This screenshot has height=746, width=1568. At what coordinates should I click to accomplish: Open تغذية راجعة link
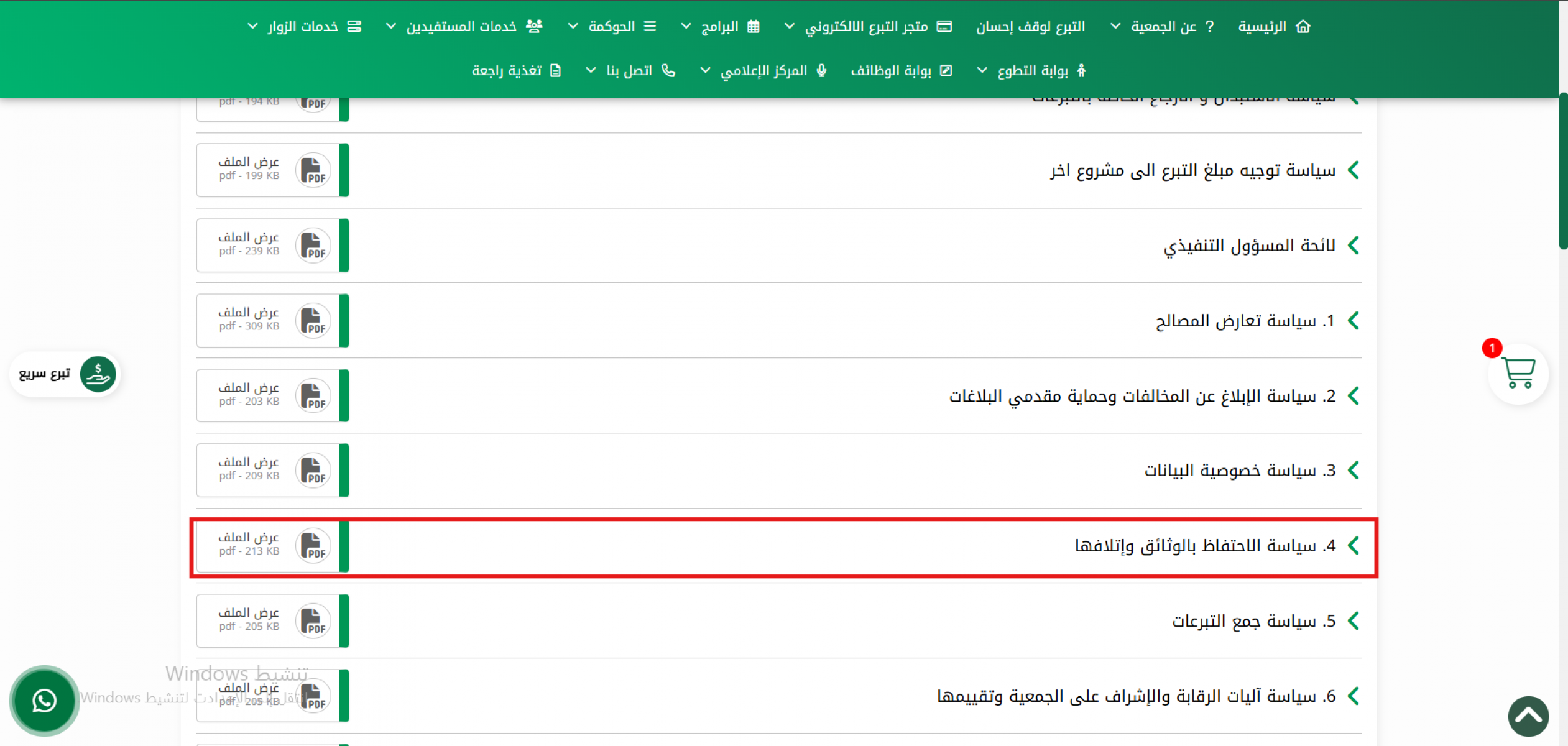click(507, 70)
